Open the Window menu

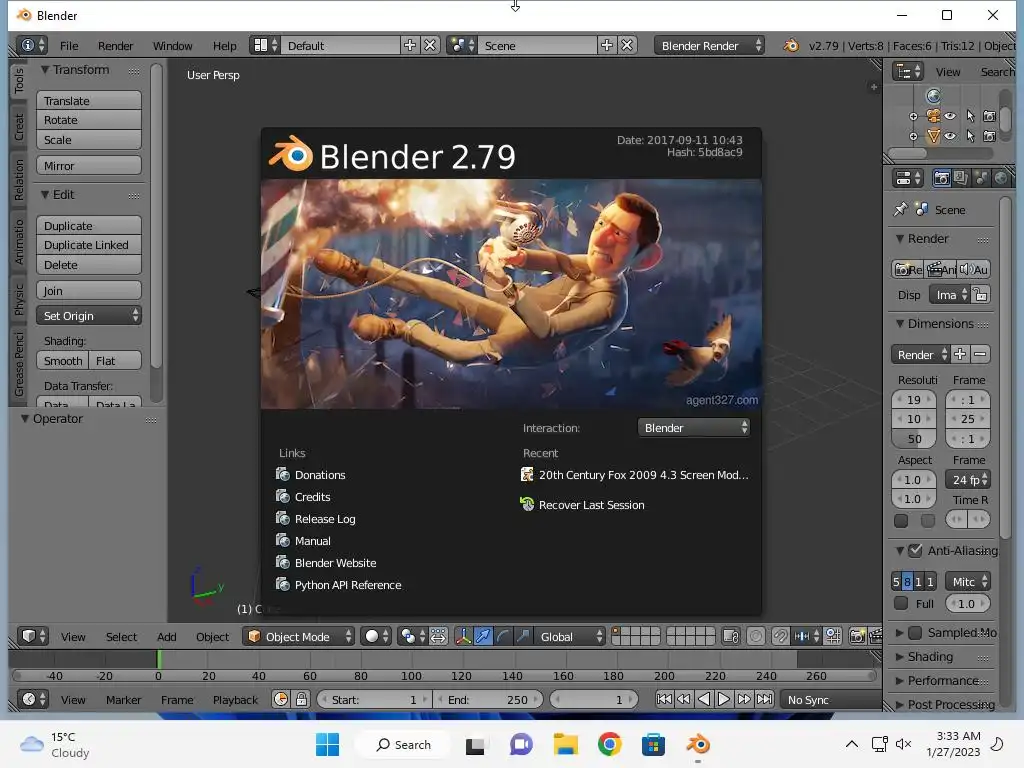pos(172,46)
